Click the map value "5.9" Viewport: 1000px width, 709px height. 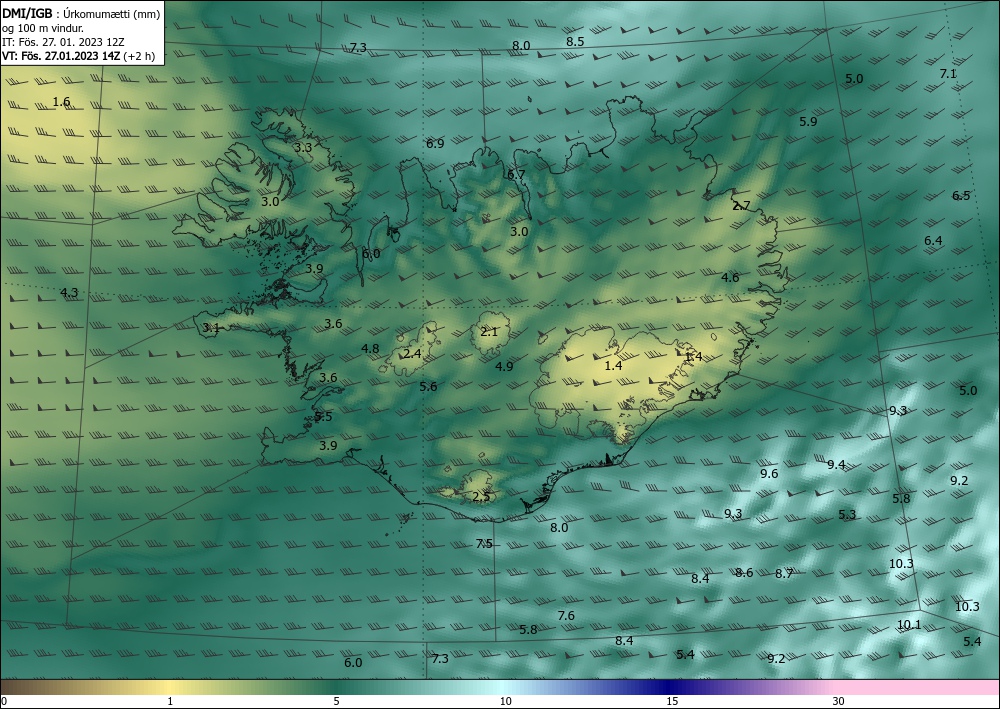tap(808, 122)
